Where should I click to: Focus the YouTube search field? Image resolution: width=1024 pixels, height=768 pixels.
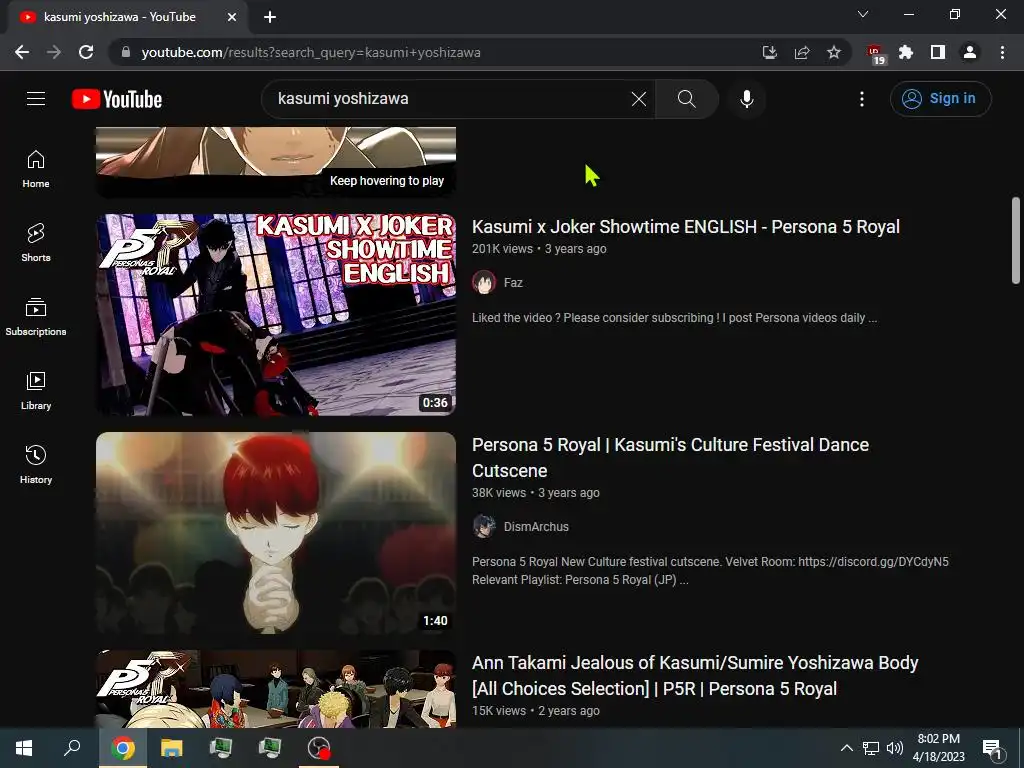pyautogui.click(x=451, y=99)
